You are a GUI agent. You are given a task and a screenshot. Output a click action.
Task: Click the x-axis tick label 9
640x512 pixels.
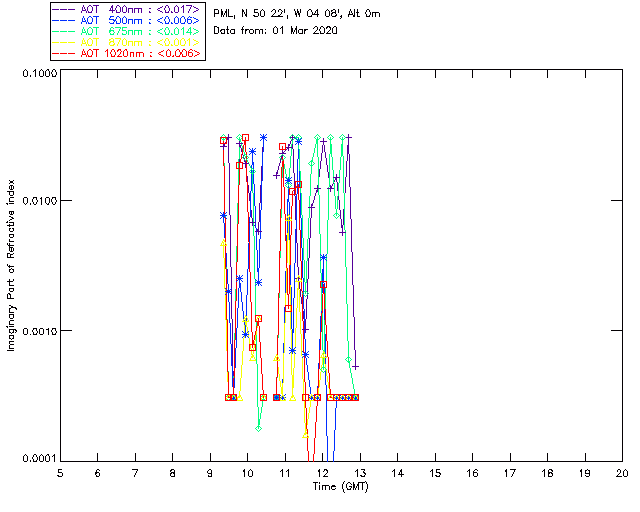(210, 473)
